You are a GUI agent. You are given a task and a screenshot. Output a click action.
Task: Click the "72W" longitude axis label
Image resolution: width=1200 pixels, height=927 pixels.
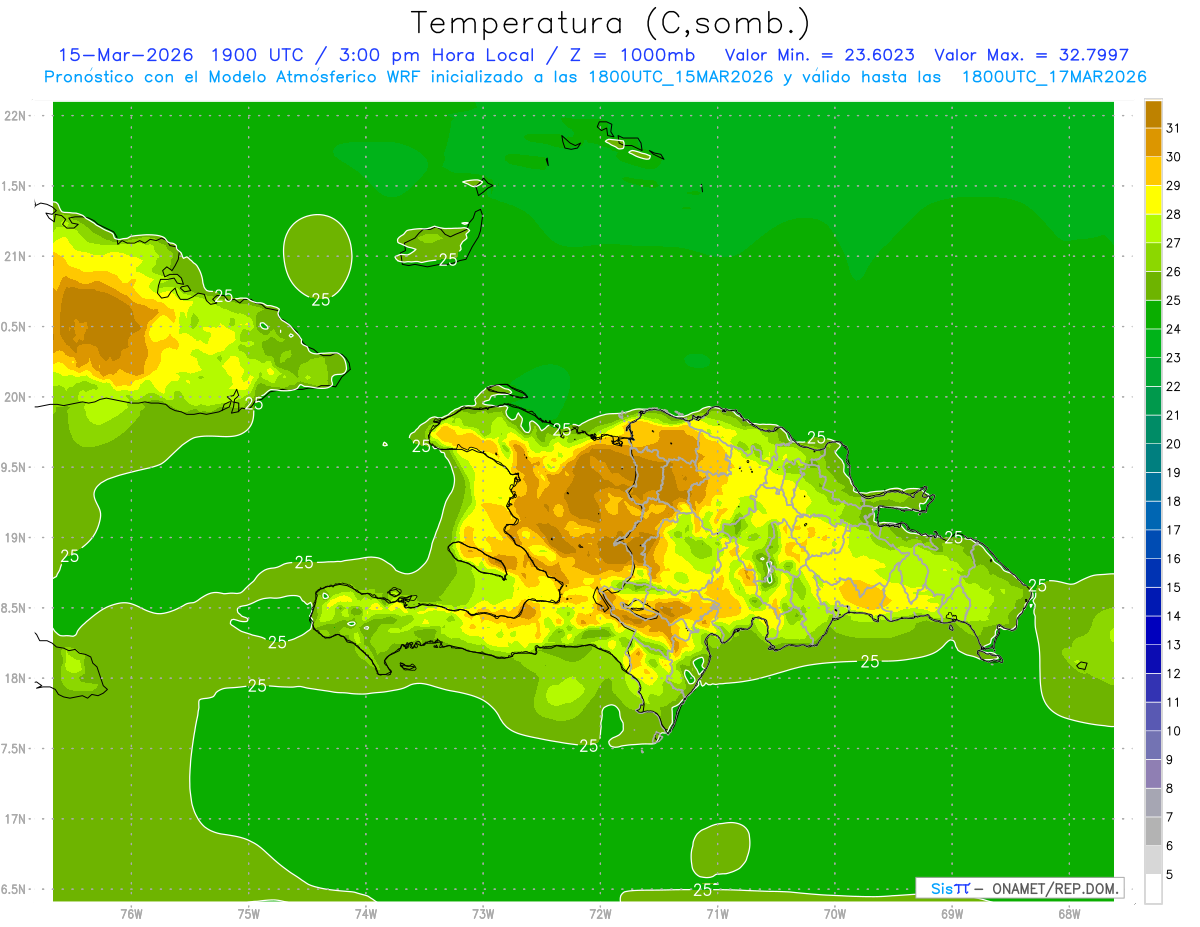pos(600,913)
